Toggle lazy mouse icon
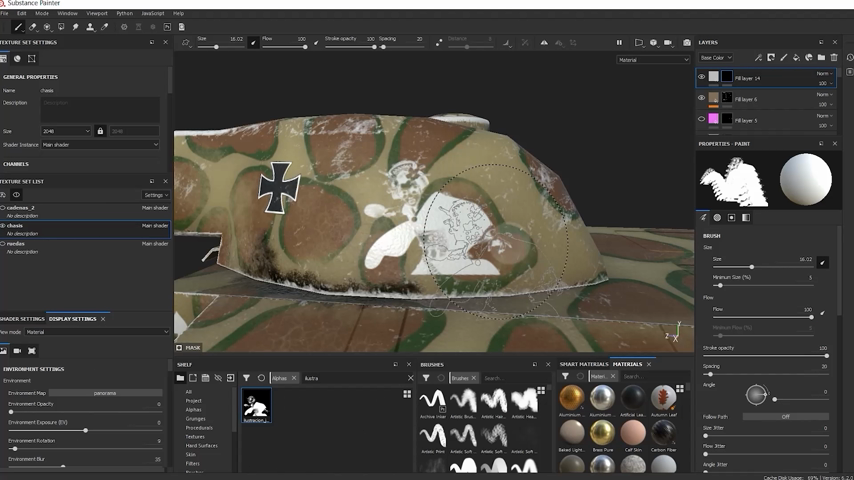The width and height of the screenshot is (854, 480). click(439, 42)
